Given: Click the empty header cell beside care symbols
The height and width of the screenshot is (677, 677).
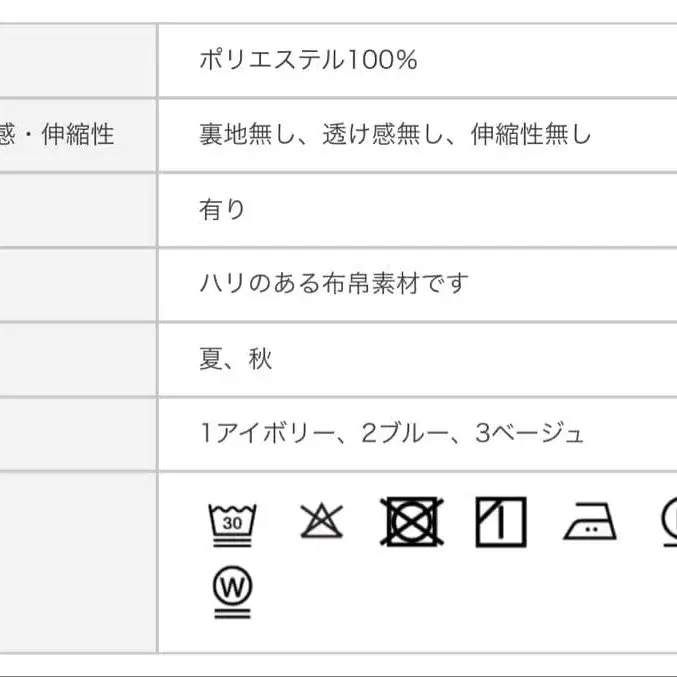Looking at the screenshot, I should tap(77, 560).
